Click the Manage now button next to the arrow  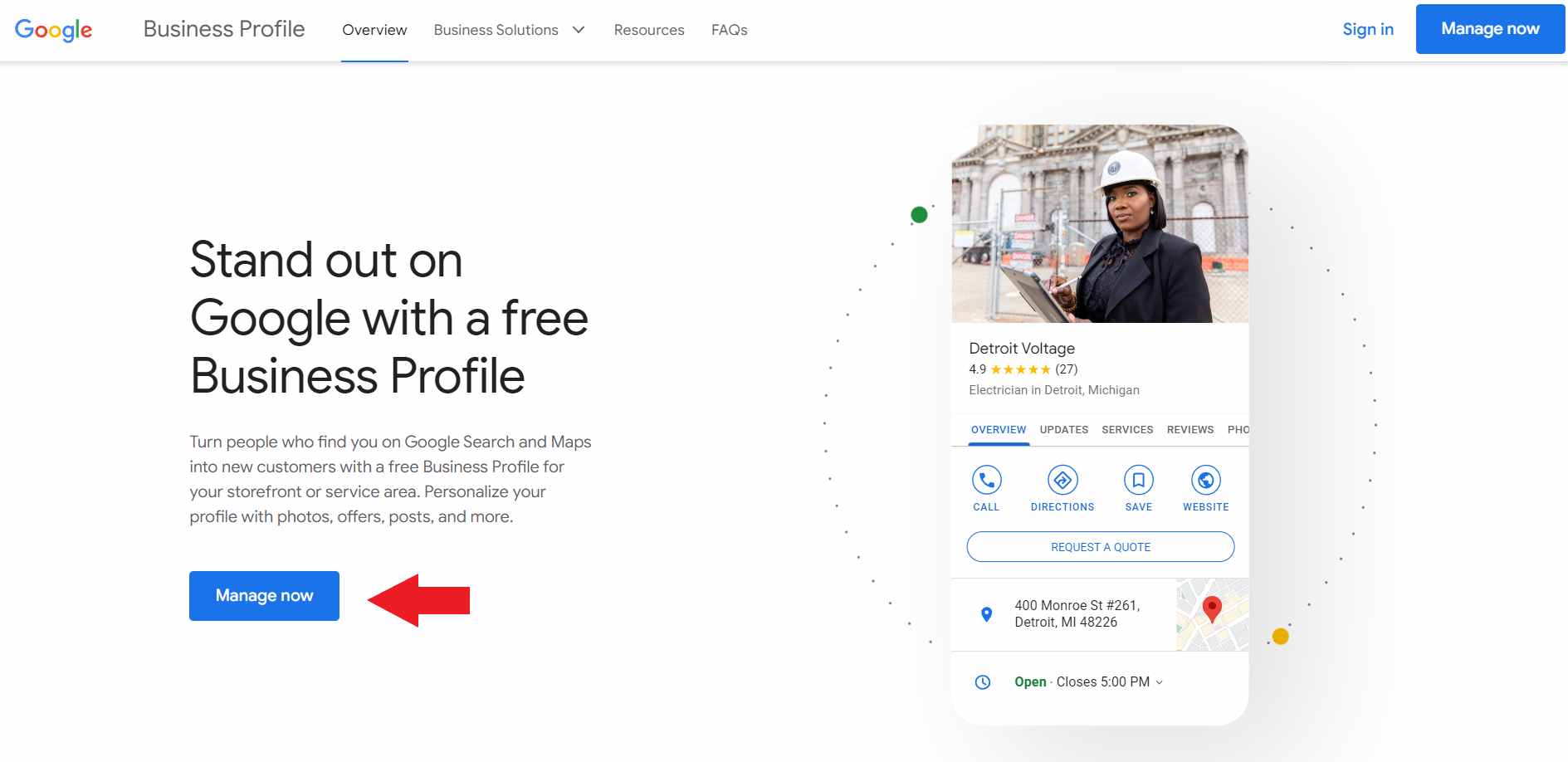[264, 595]
